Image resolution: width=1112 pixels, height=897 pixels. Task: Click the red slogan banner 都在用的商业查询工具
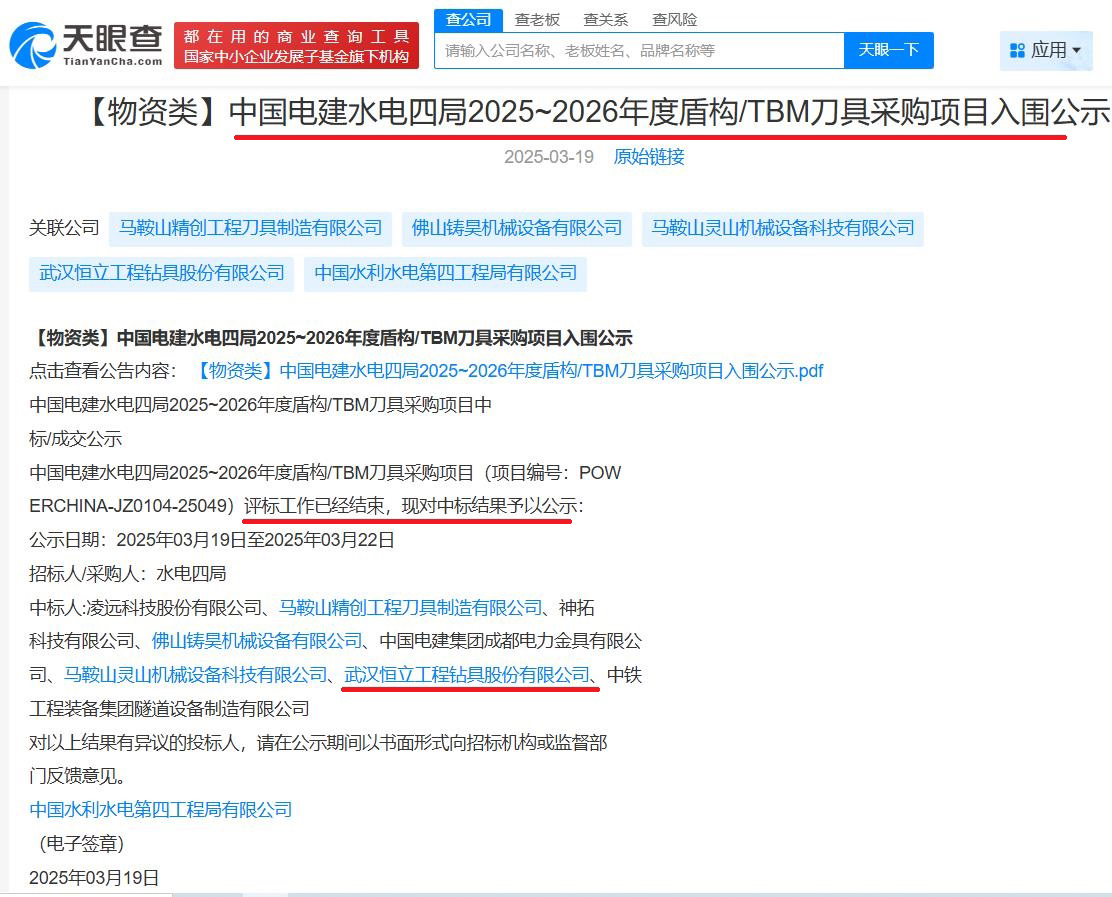[x=296, y=45]
